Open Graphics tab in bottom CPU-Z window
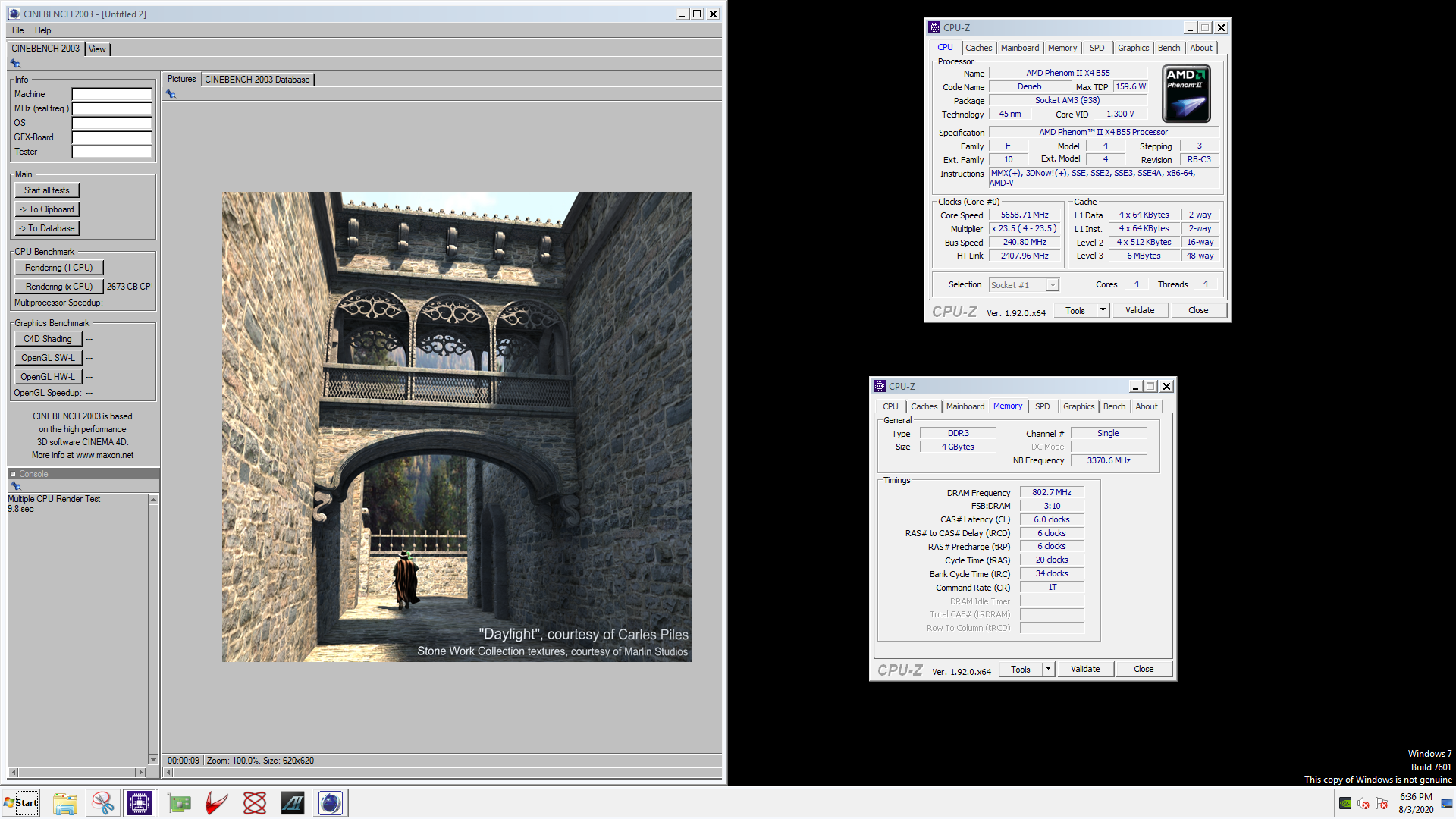This screenshot has width=1456, height=819. pyautogui.click(x=1078, y=406)
